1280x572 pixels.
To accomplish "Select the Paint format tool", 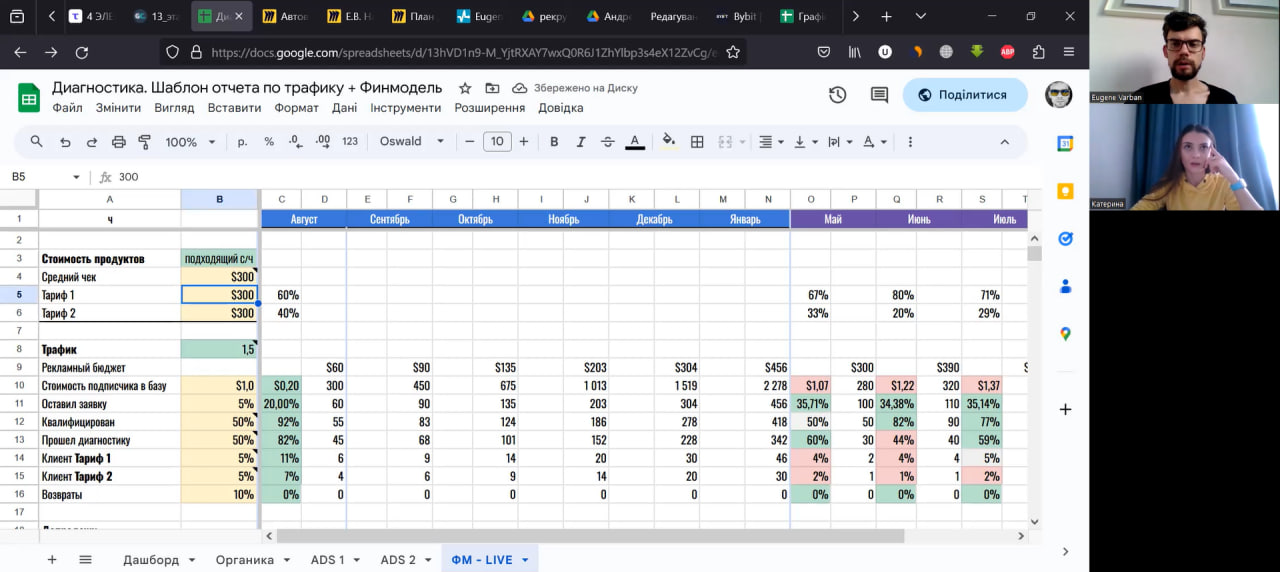I will click(145, 142).
